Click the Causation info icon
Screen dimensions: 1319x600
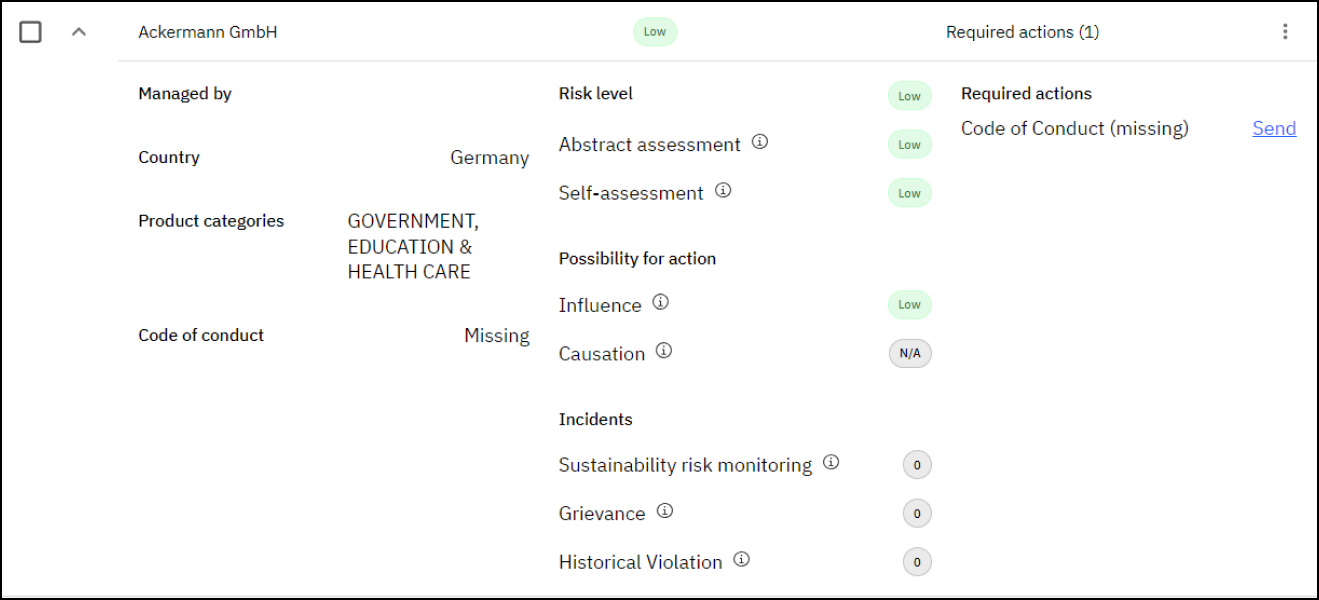coord(664,351)
